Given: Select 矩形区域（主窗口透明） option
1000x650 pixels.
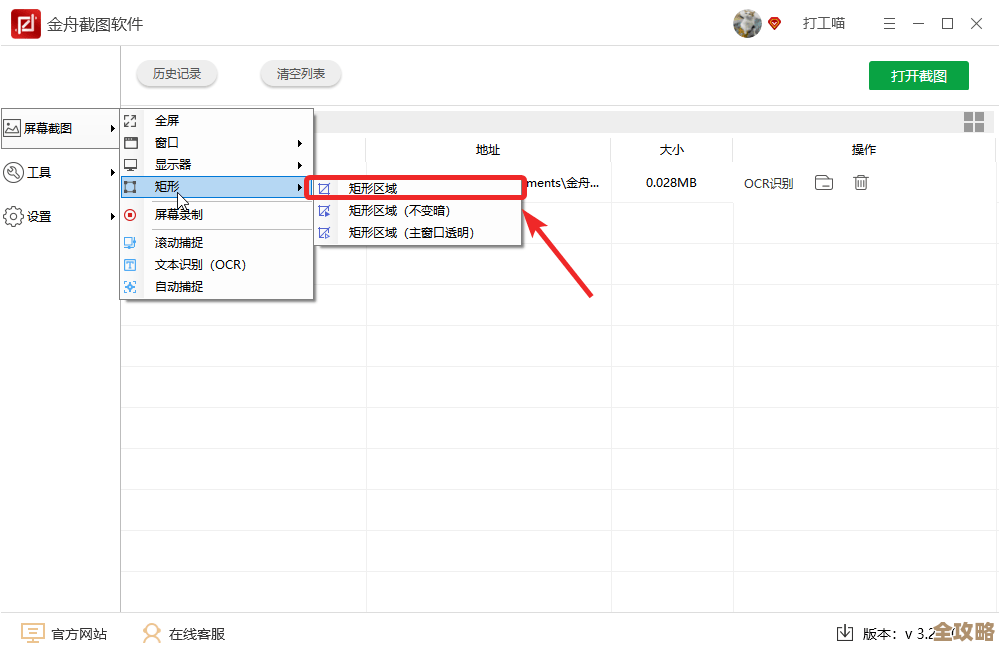Looking at the screenshot, I should coord(411,232).
